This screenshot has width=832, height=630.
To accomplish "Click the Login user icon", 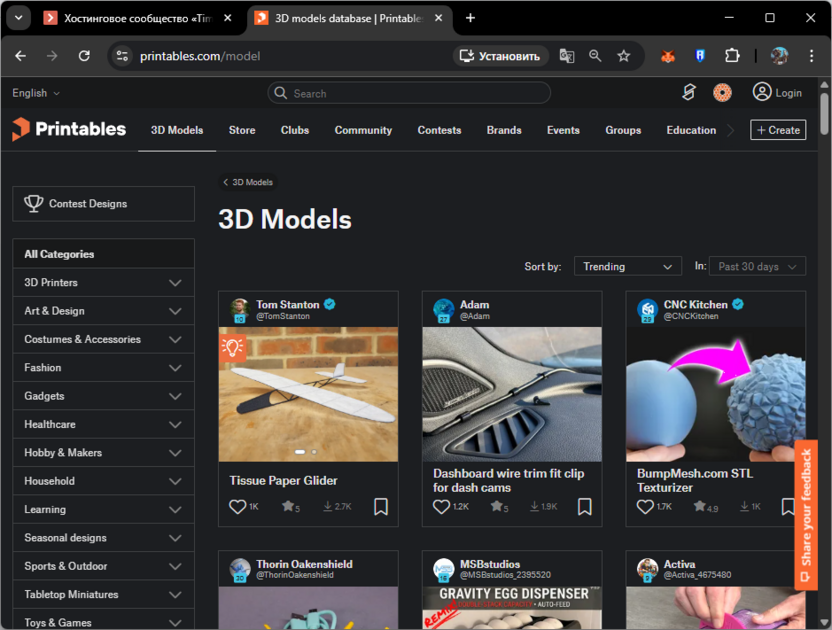I will [761, 92].
